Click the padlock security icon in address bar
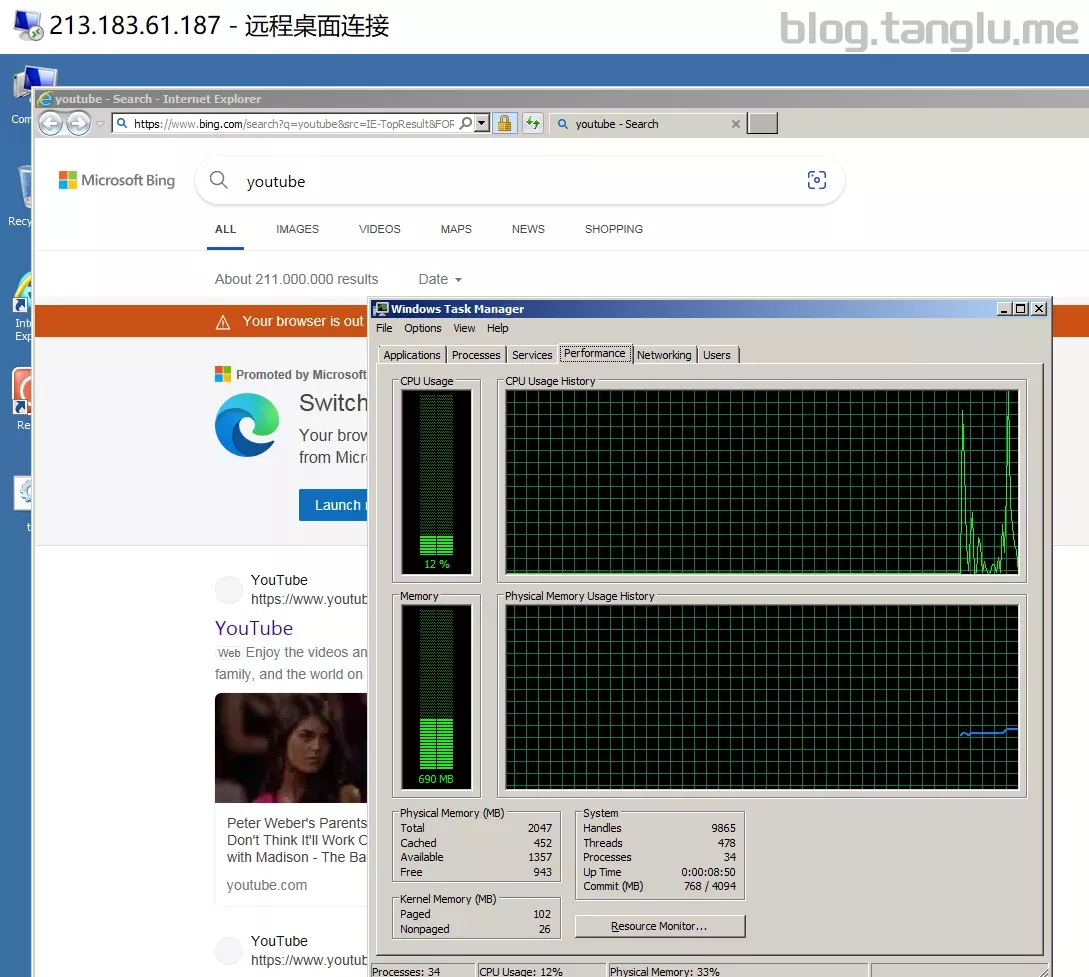 coord(505,123)
